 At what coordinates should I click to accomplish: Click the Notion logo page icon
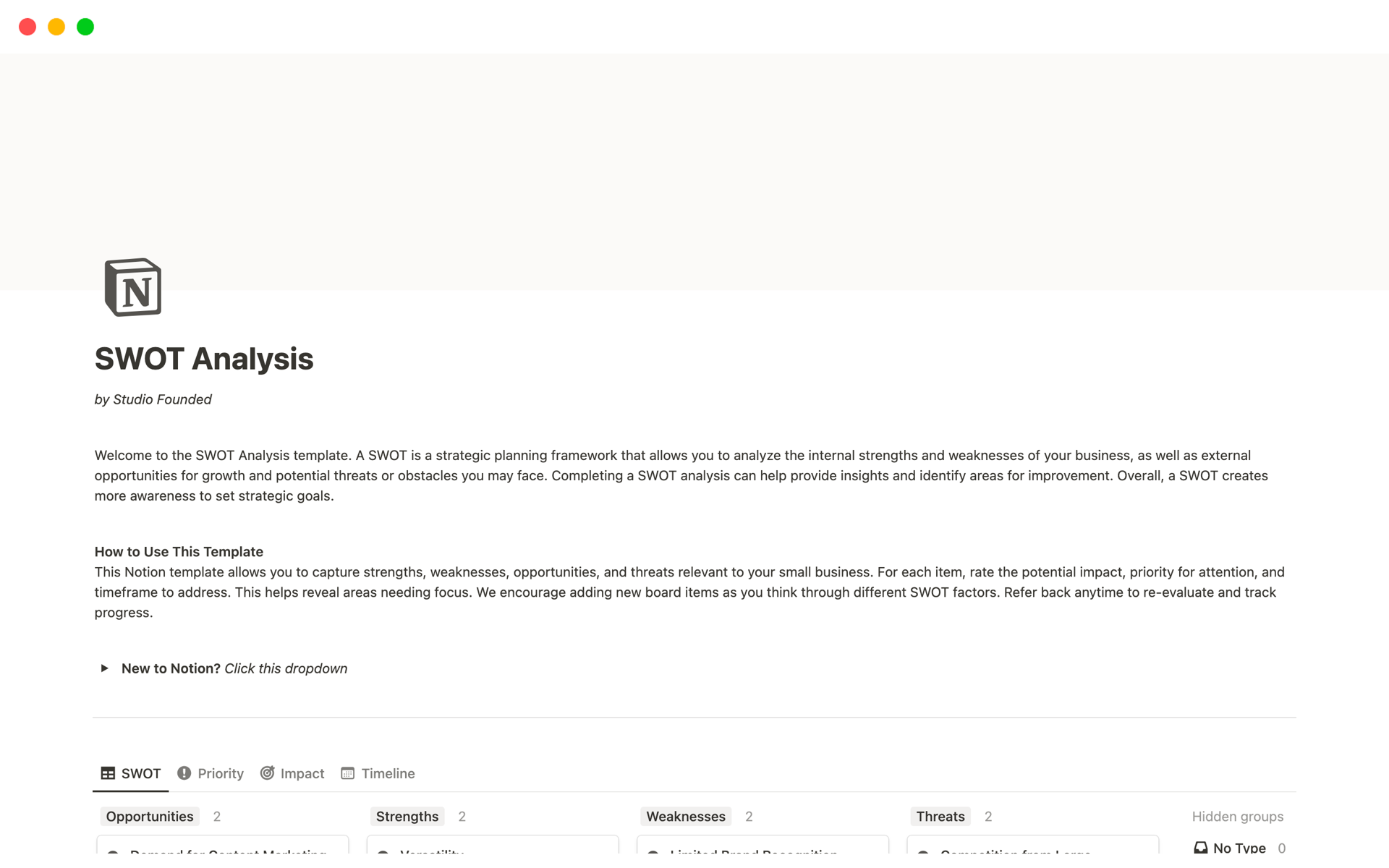(x=133, y=287)
